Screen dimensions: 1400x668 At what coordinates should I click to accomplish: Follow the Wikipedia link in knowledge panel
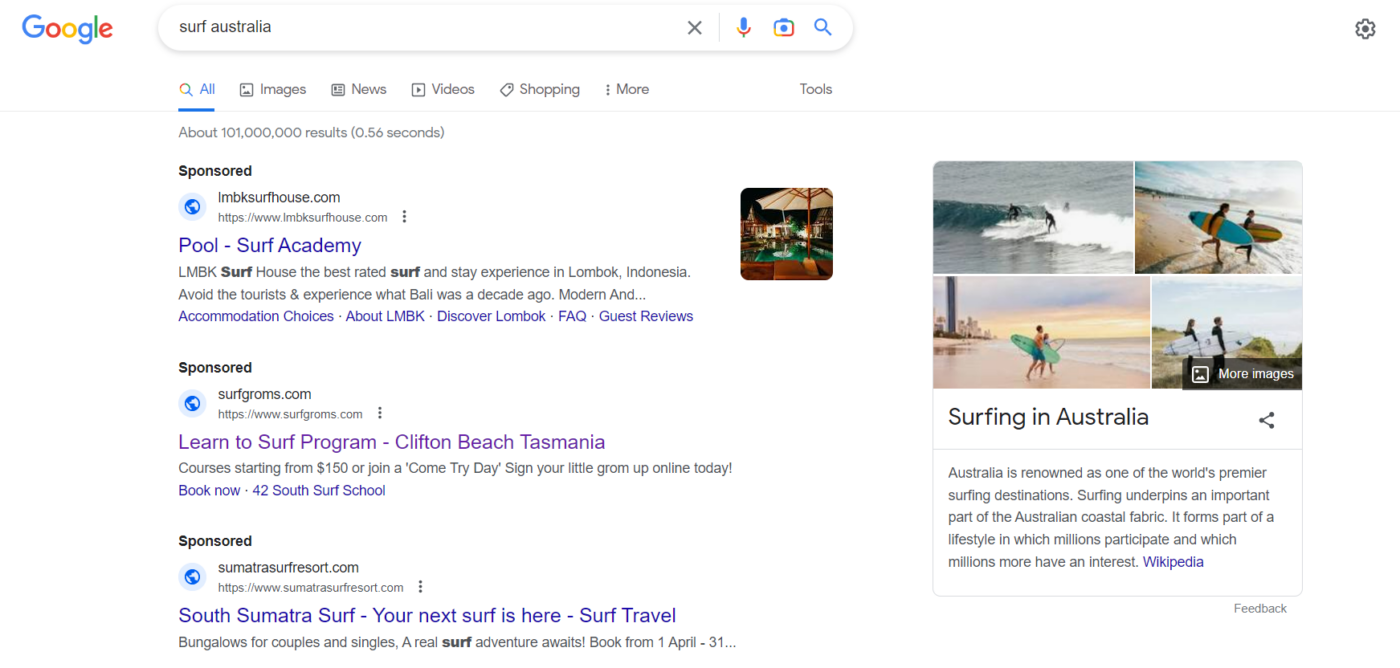(1173, 562)
